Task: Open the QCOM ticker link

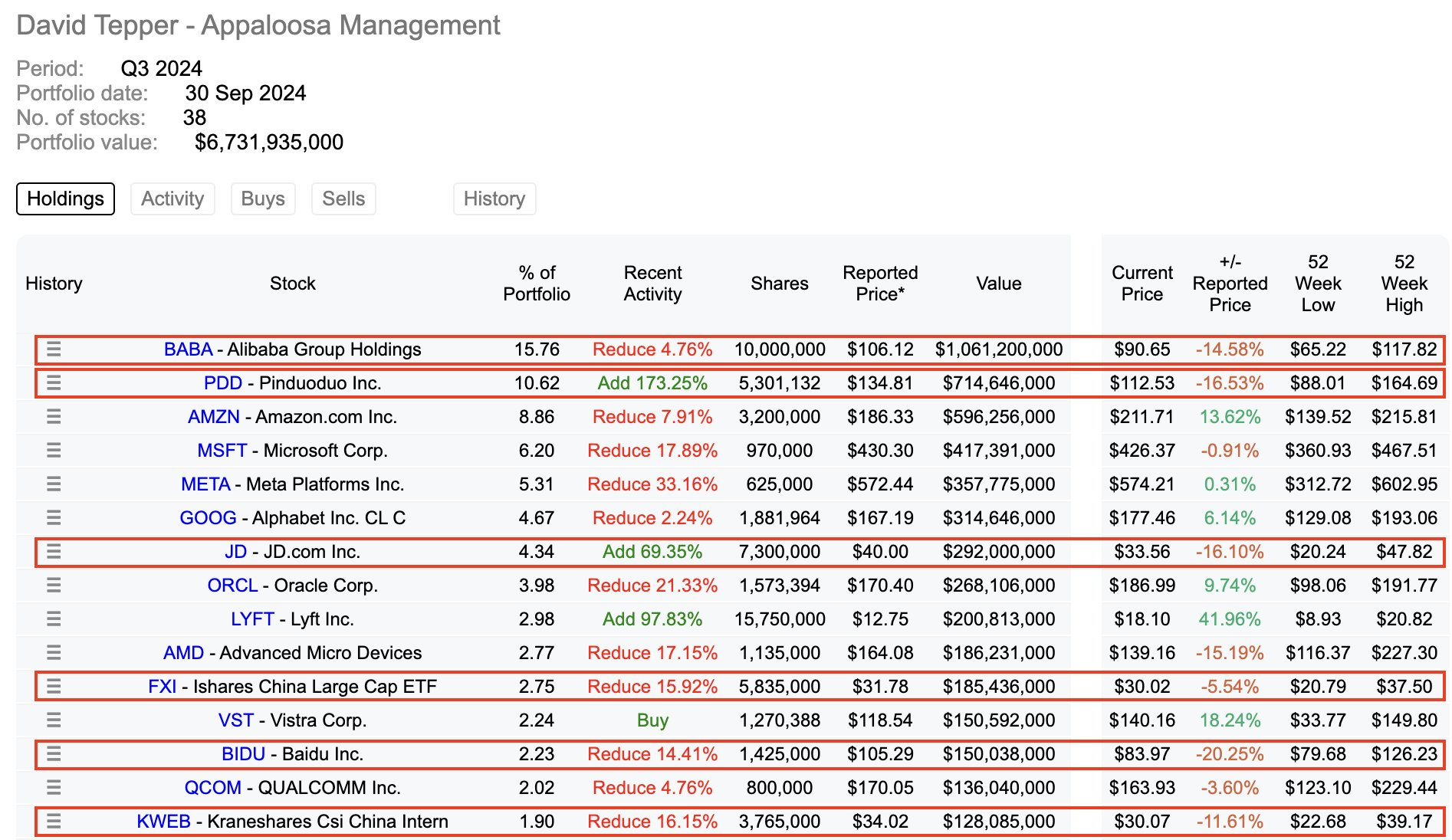Action: coord(213,788)
